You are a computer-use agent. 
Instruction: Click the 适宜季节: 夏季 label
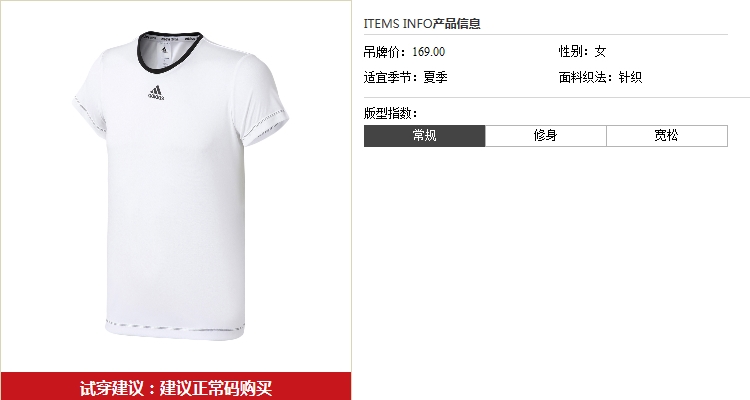pyautogui.click(x=406, y=77)
